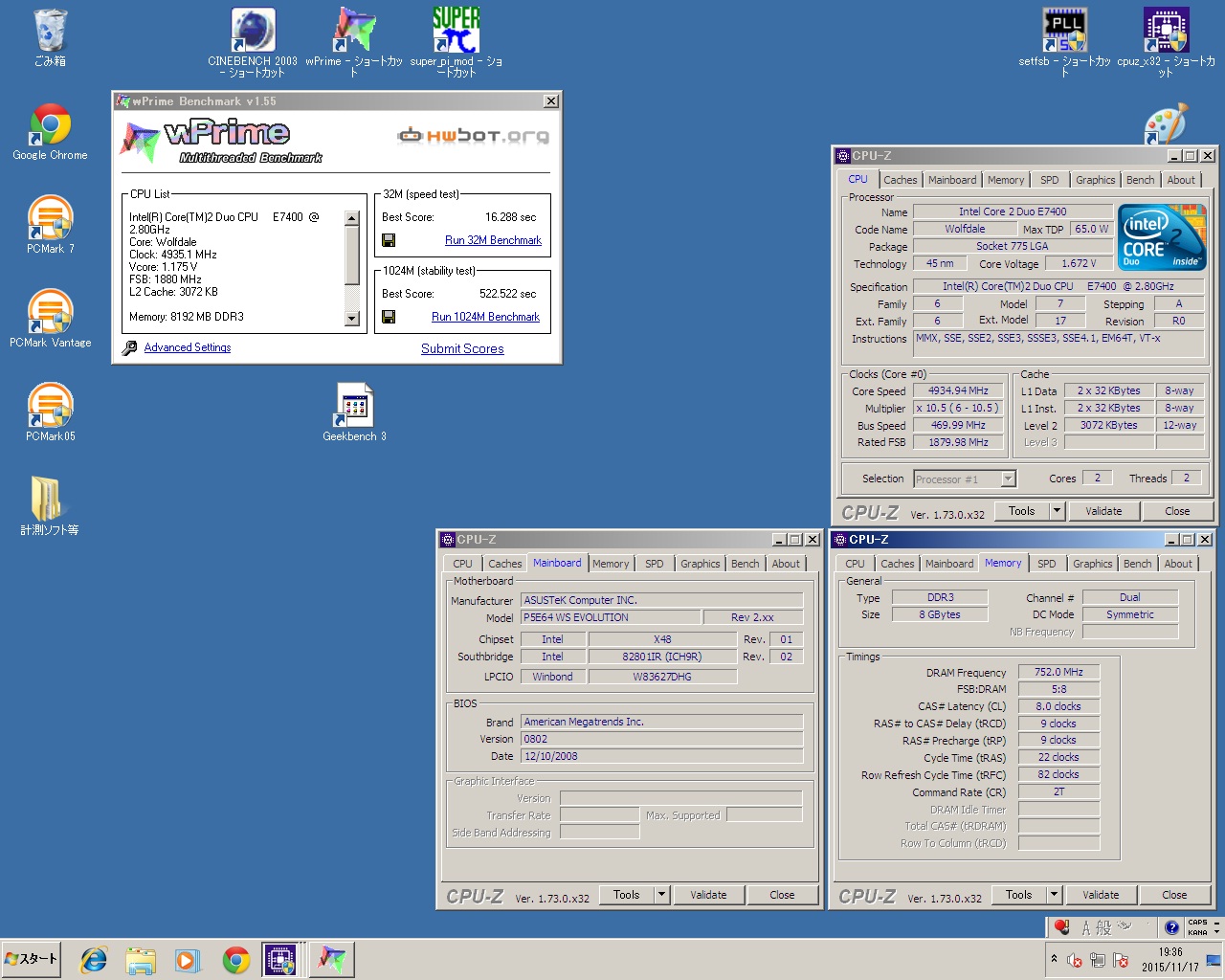Click mainboard model P5E64 WS EVOLUTION
This screenshot has width=1225, height=980.
tap(611, 617)
